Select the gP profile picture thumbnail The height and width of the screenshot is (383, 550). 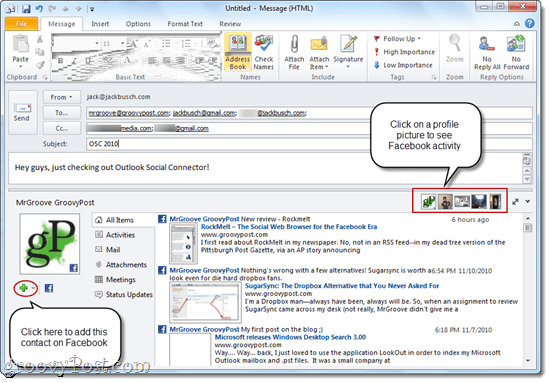(428, 202)
